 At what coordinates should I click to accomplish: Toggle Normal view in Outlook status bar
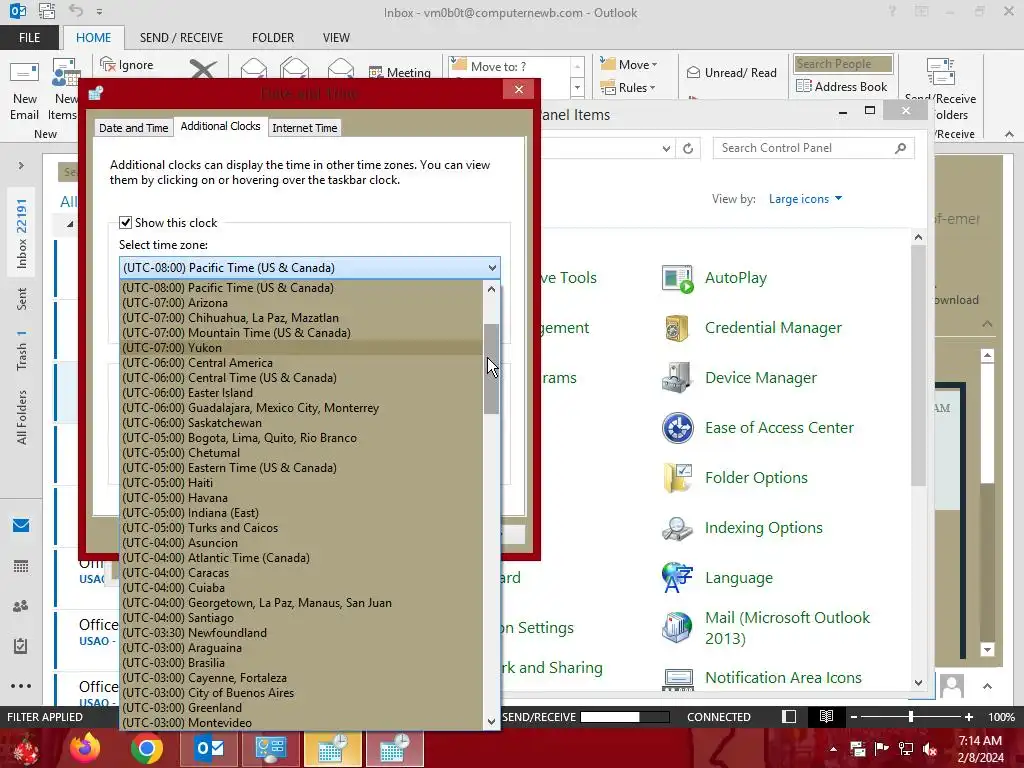point(789,716)
